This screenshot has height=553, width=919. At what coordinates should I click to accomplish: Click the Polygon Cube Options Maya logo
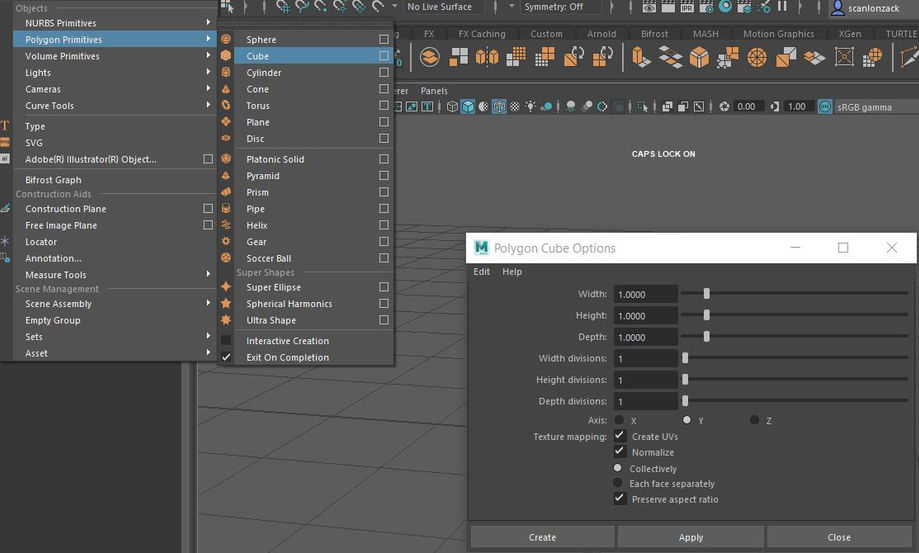click(481, 248)
